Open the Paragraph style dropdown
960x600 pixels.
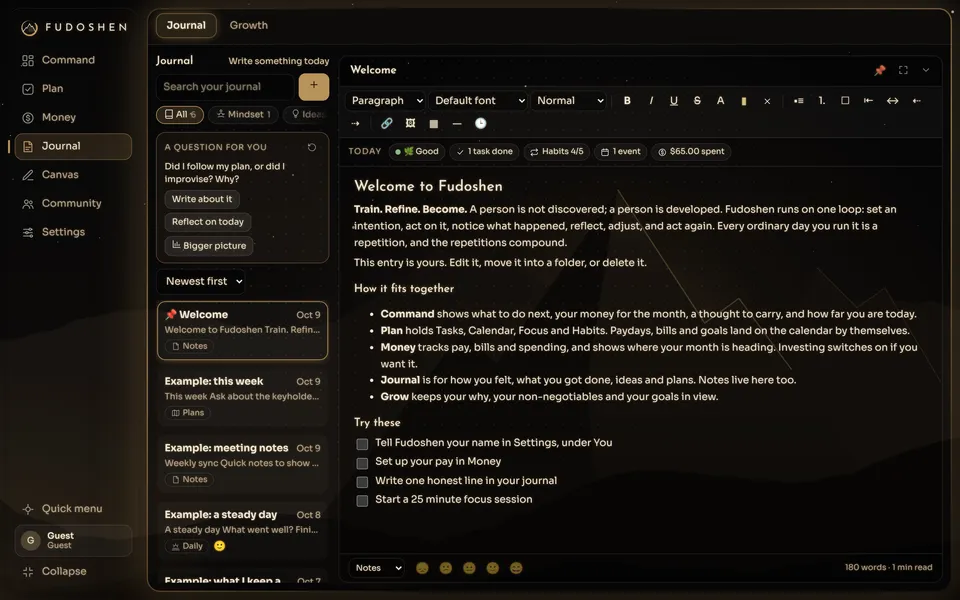[x=386, y=100]
